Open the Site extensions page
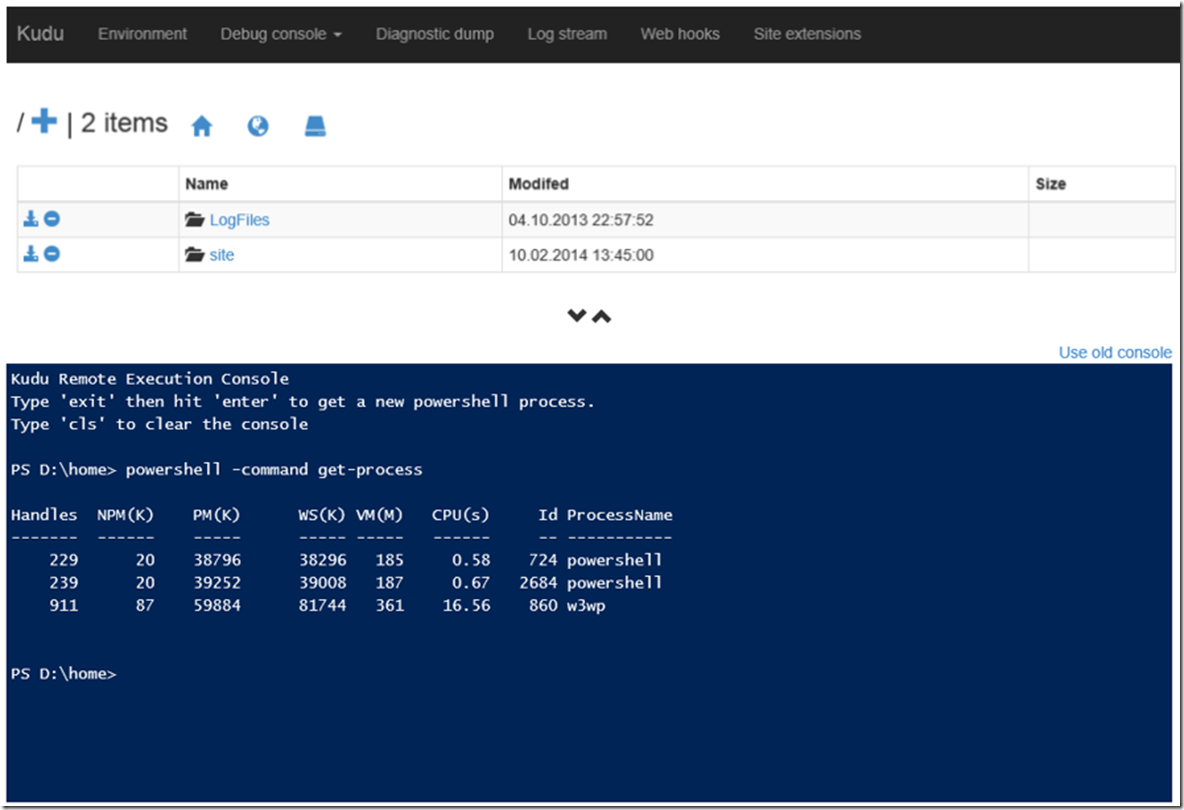This screenshot has height=810, width=1184. pos(807,34)
